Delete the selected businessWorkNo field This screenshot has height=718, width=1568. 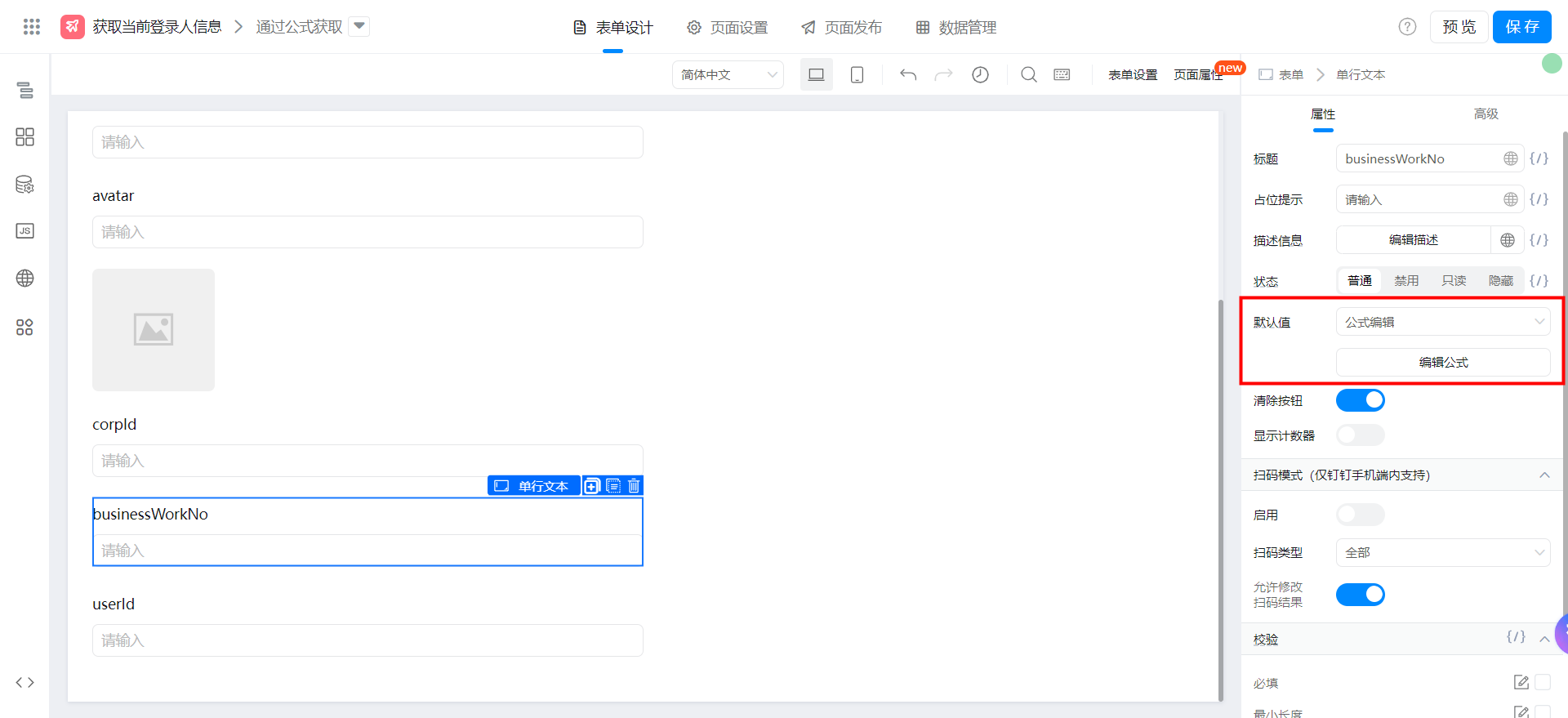point(634,486)
